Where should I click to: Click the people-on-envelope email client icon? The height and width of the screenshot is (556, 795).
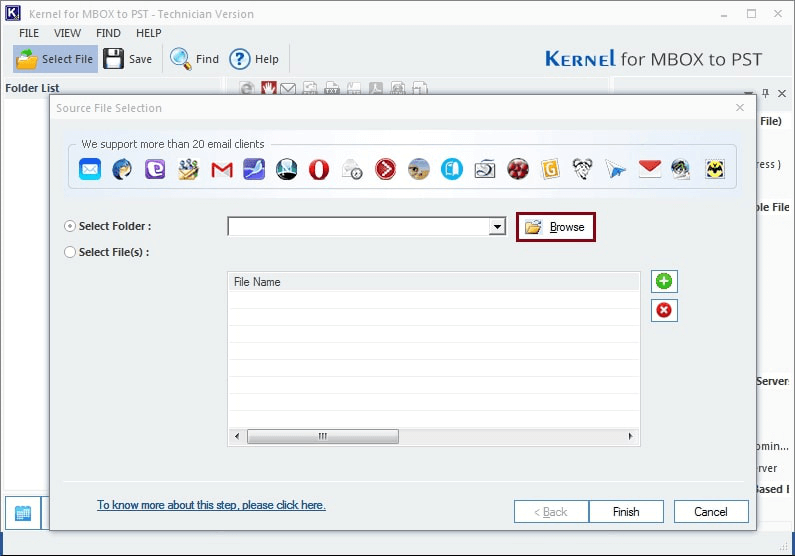coord(188,169)
